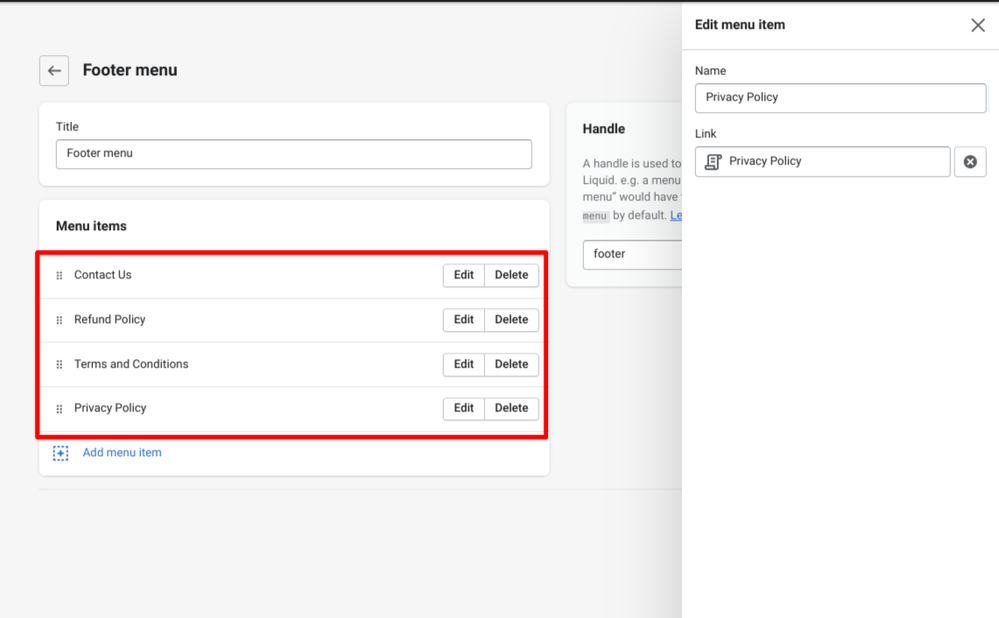Screen dimensions: 999x618
Task: Edit the Contact Us menu item
Action: pos(464,275)
